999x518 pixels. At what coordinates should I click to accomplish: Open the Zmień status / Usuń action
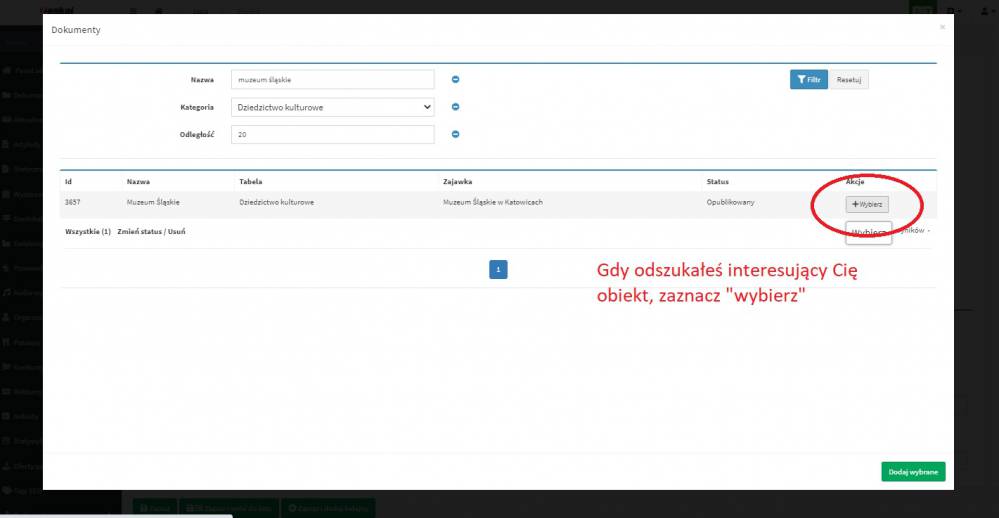point(151,231)
